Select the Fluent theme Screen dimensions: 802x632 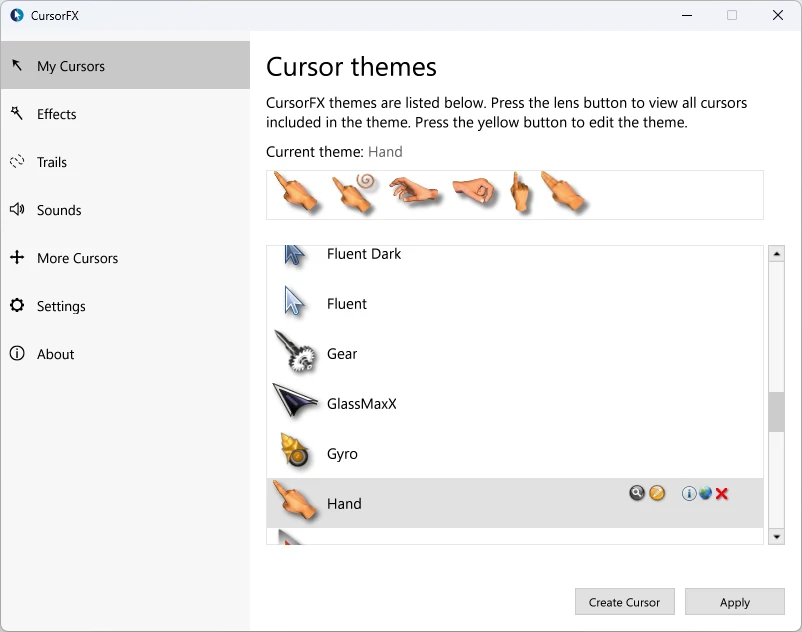pyautogui.click(x=515, y=304)
